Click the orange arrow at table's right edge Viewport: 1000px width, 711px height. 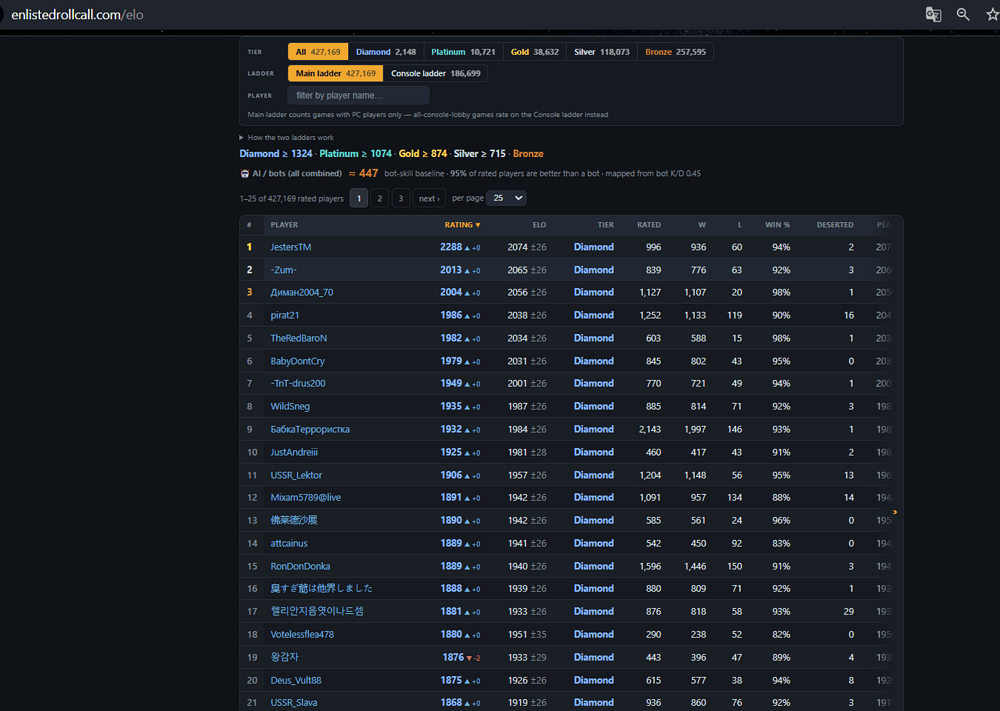[895, 512]
